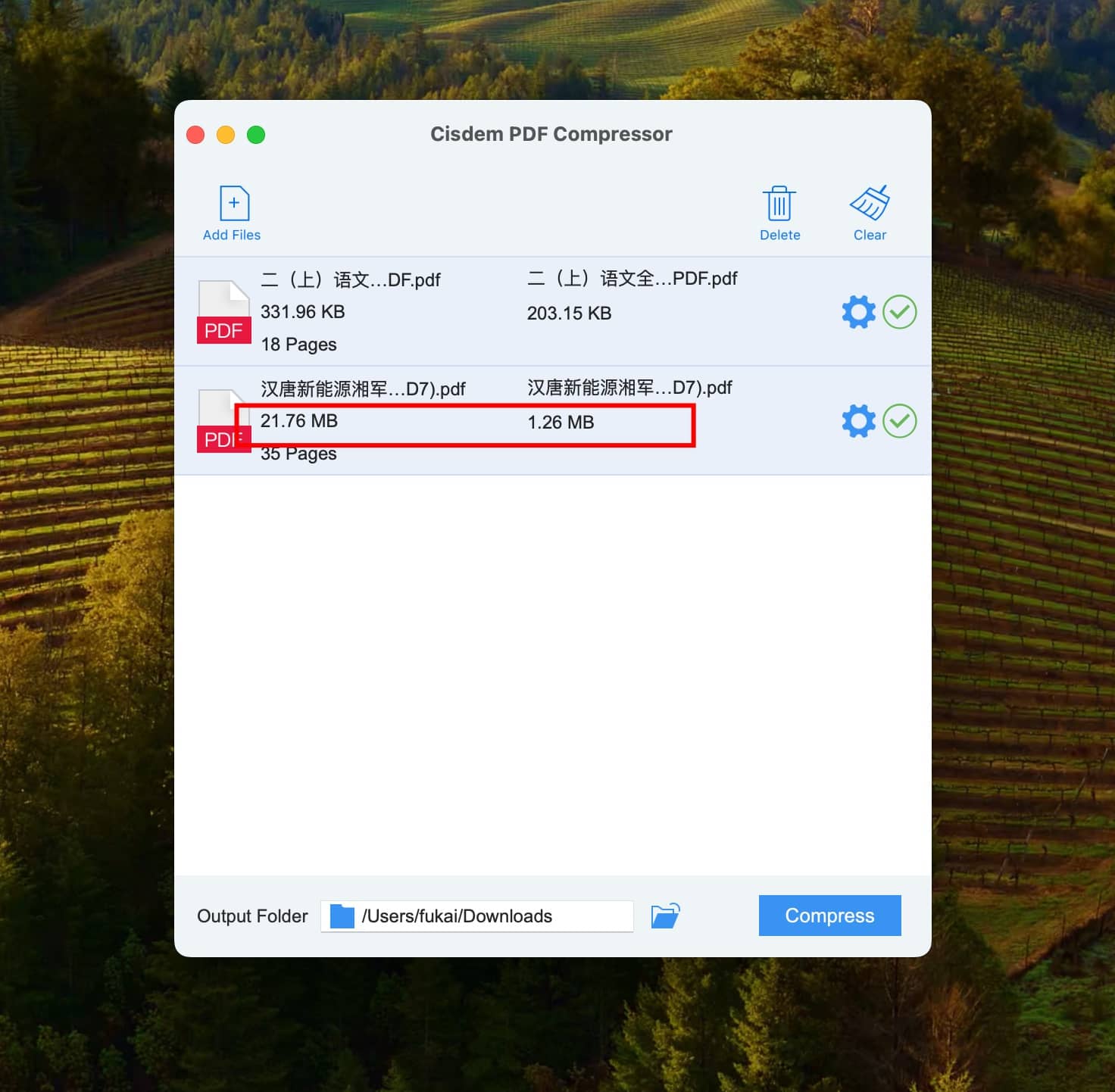Open settings gear for 331.96 KB file
Screen dimensions: 1115x1092
[858, 312]
